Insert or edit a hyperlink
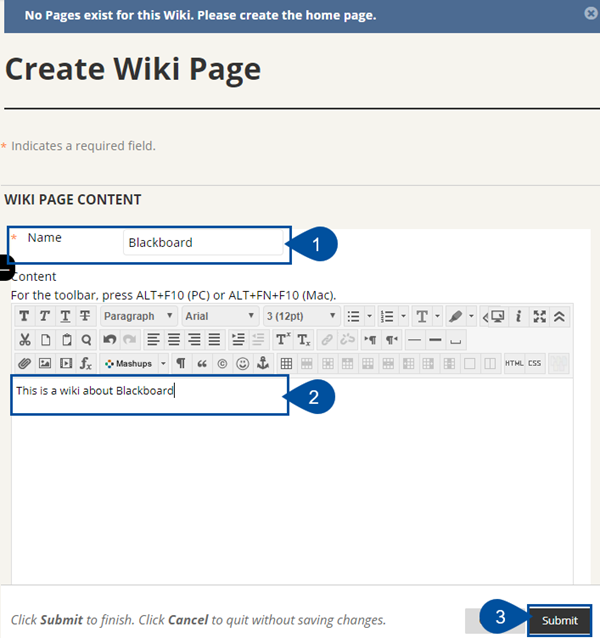This screenshot has height=638, width=600. (327, 339)
